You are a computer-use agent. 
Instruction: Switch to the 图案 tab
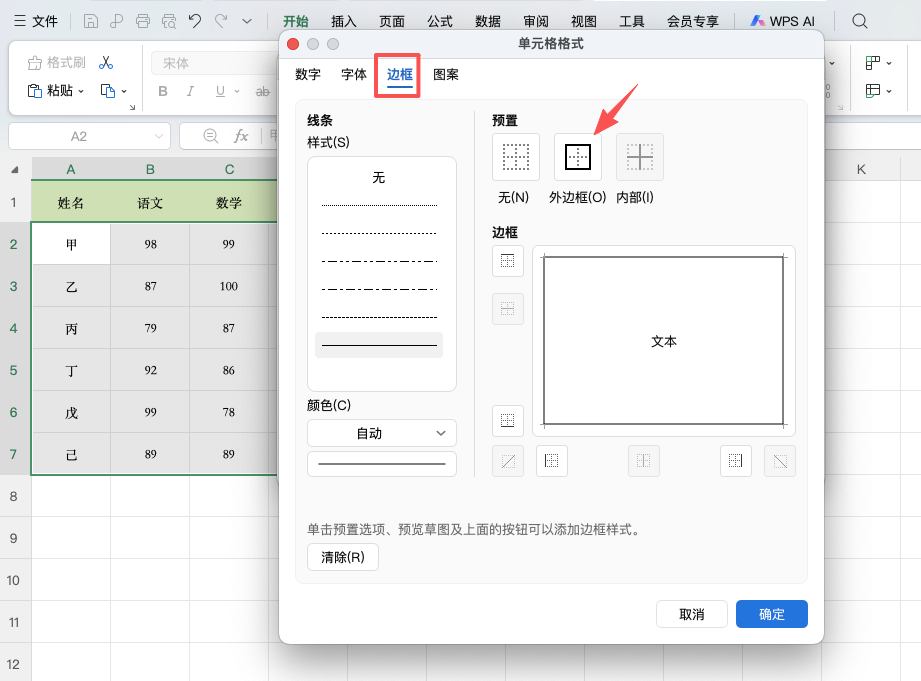pyautogui.click(x=446, y=75)
